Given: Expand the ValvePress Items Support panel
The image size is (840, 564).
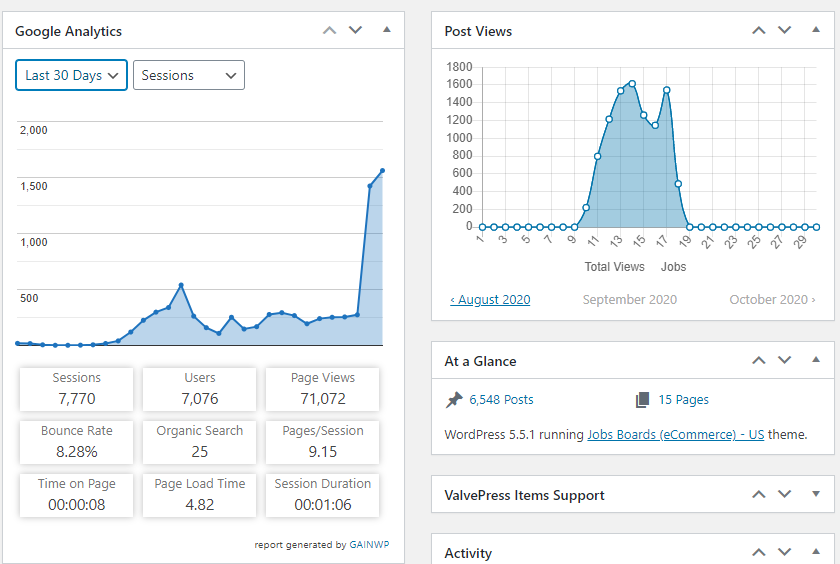Looking at the screenshot, I should [x=816, y=494].
